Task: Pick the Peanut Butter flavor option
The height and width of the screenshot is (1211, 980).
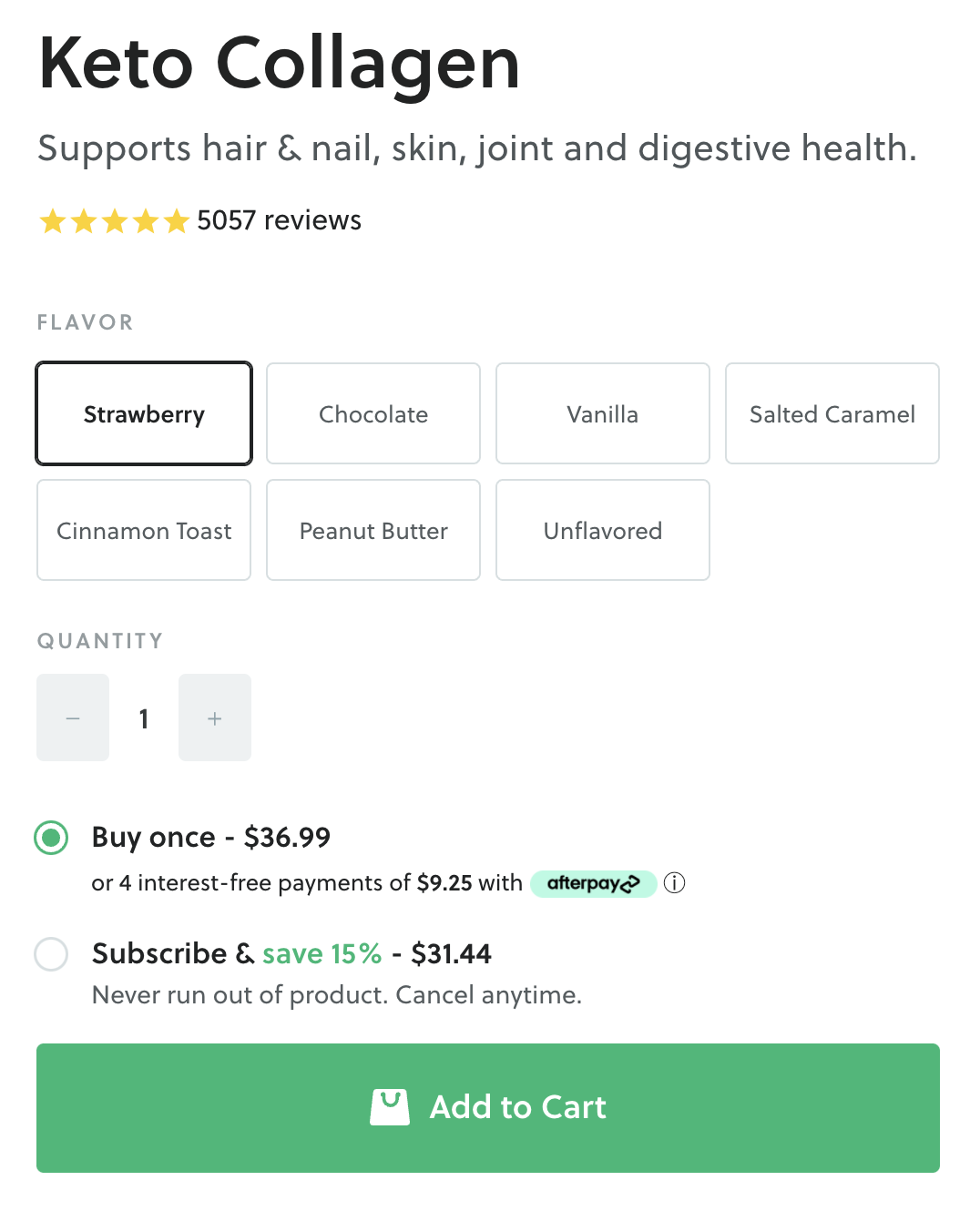Action: (373, 530)
